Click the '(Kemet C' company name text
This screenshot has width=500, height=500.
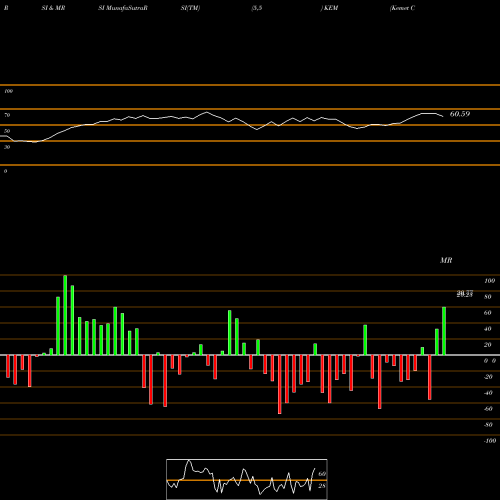(402, 8)
